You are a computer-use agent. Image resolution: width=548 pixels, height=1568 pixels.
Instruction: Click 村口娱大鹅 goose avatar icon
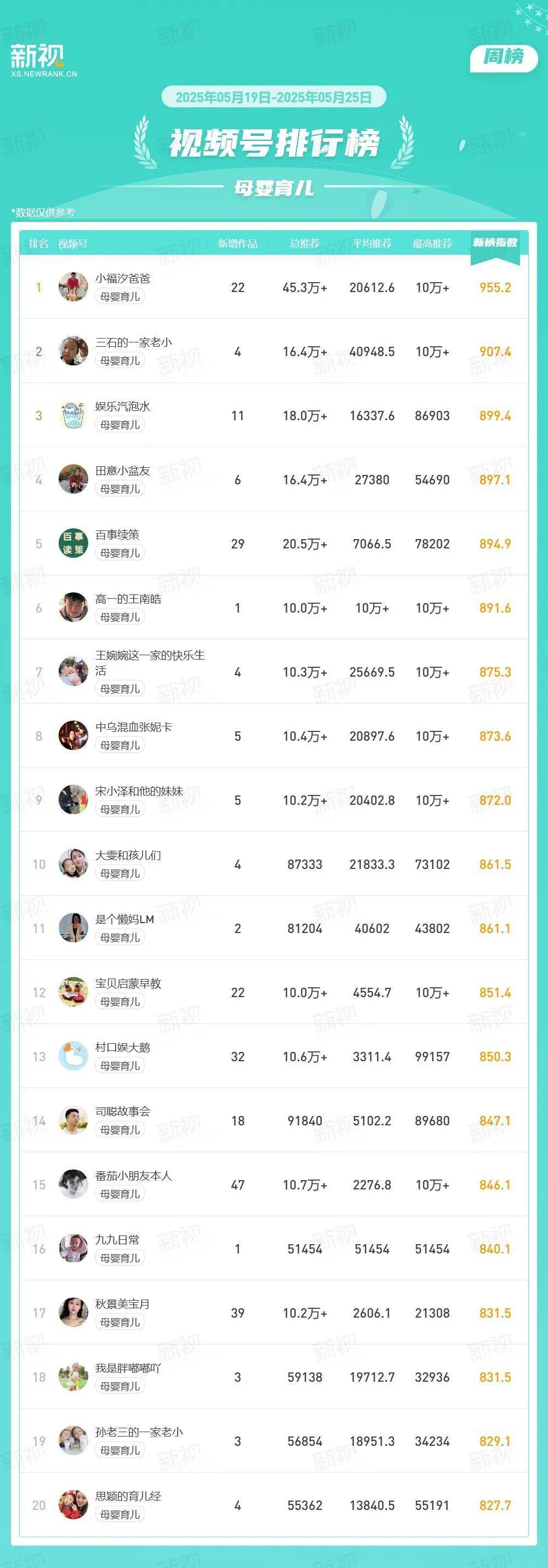(x=73, y=1056)
